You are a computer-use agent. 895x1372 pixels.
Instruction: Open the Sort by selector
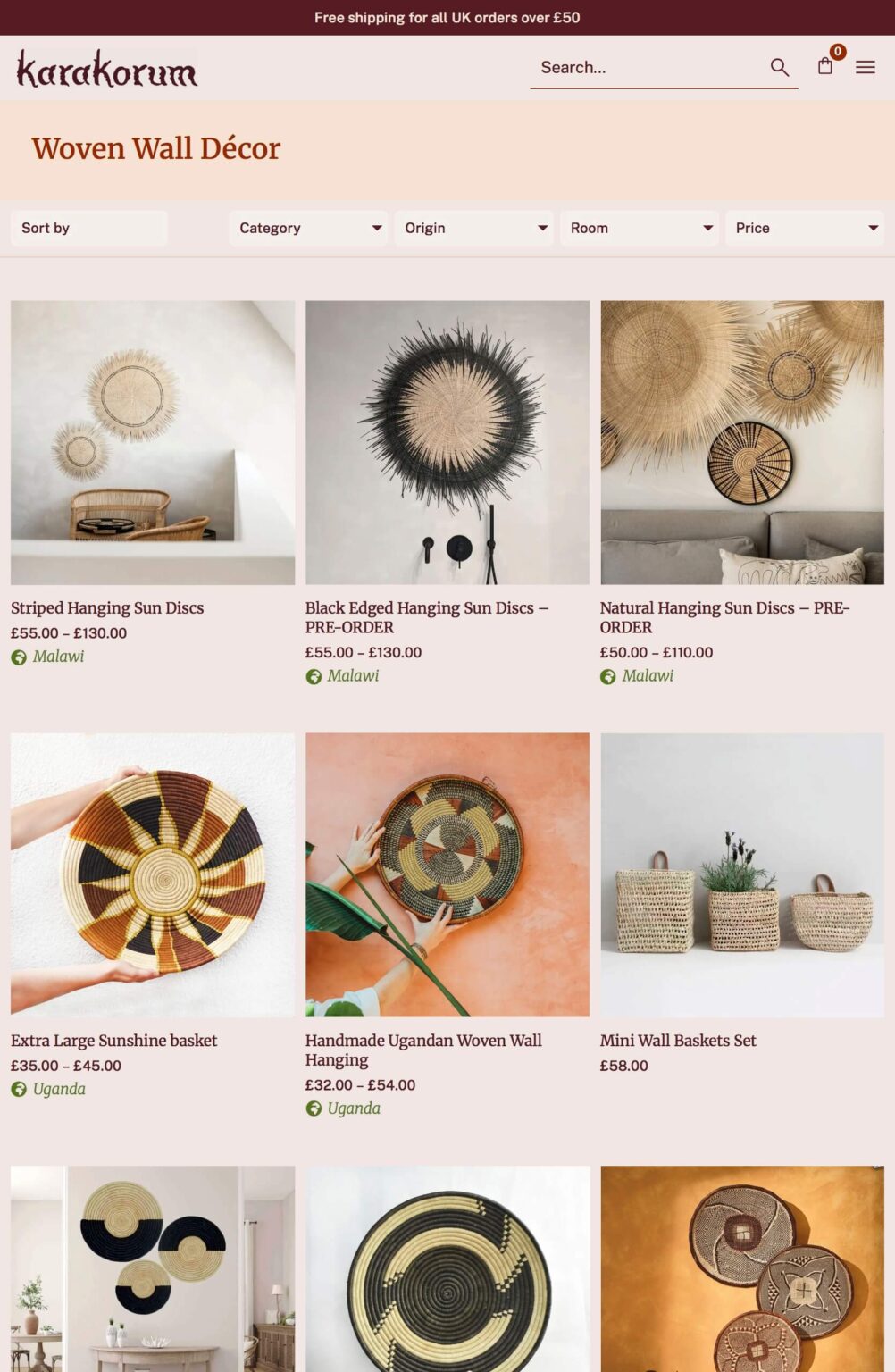pos(89,228)
